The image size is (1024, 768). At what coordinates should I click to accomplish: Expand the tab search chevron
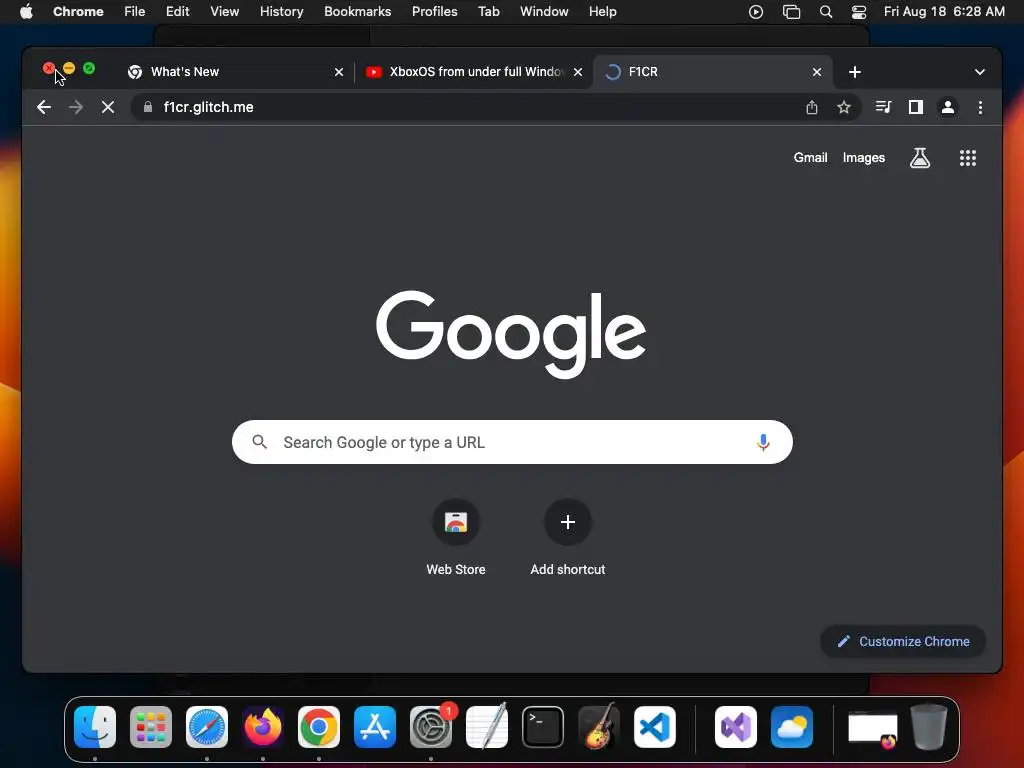point(979,72)
